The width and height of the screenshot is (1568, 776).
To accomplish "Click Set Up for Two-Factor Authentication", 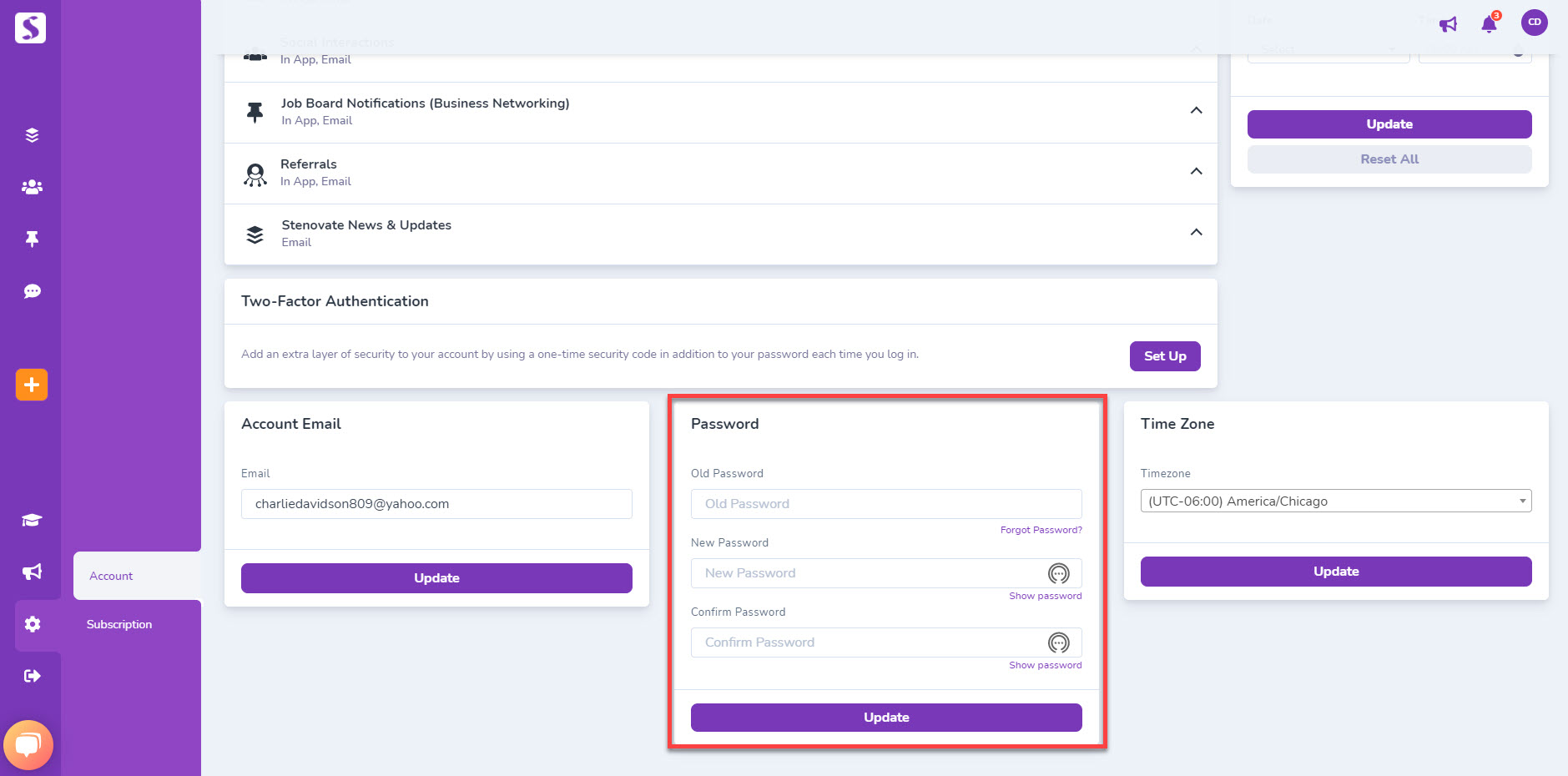I will [1165, 356].
